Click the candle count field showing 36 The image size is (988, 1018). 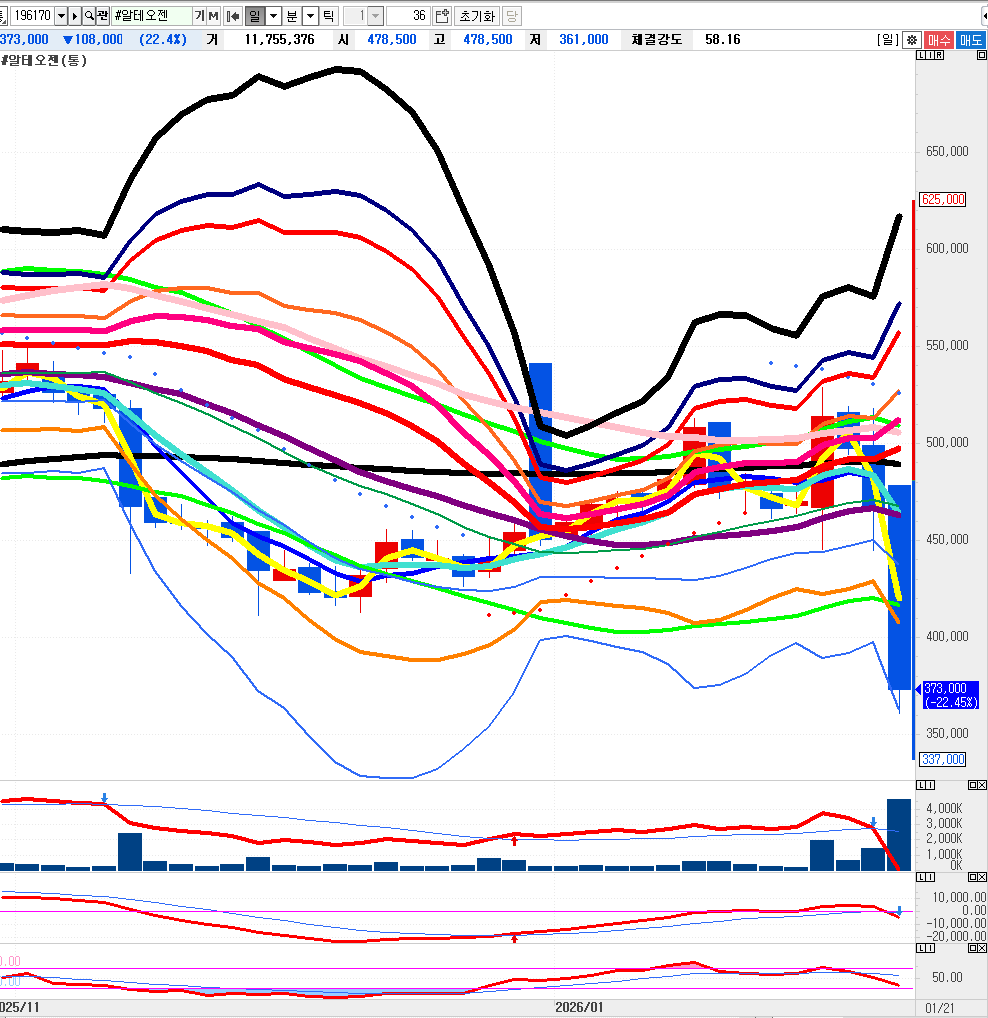[408, 16]
